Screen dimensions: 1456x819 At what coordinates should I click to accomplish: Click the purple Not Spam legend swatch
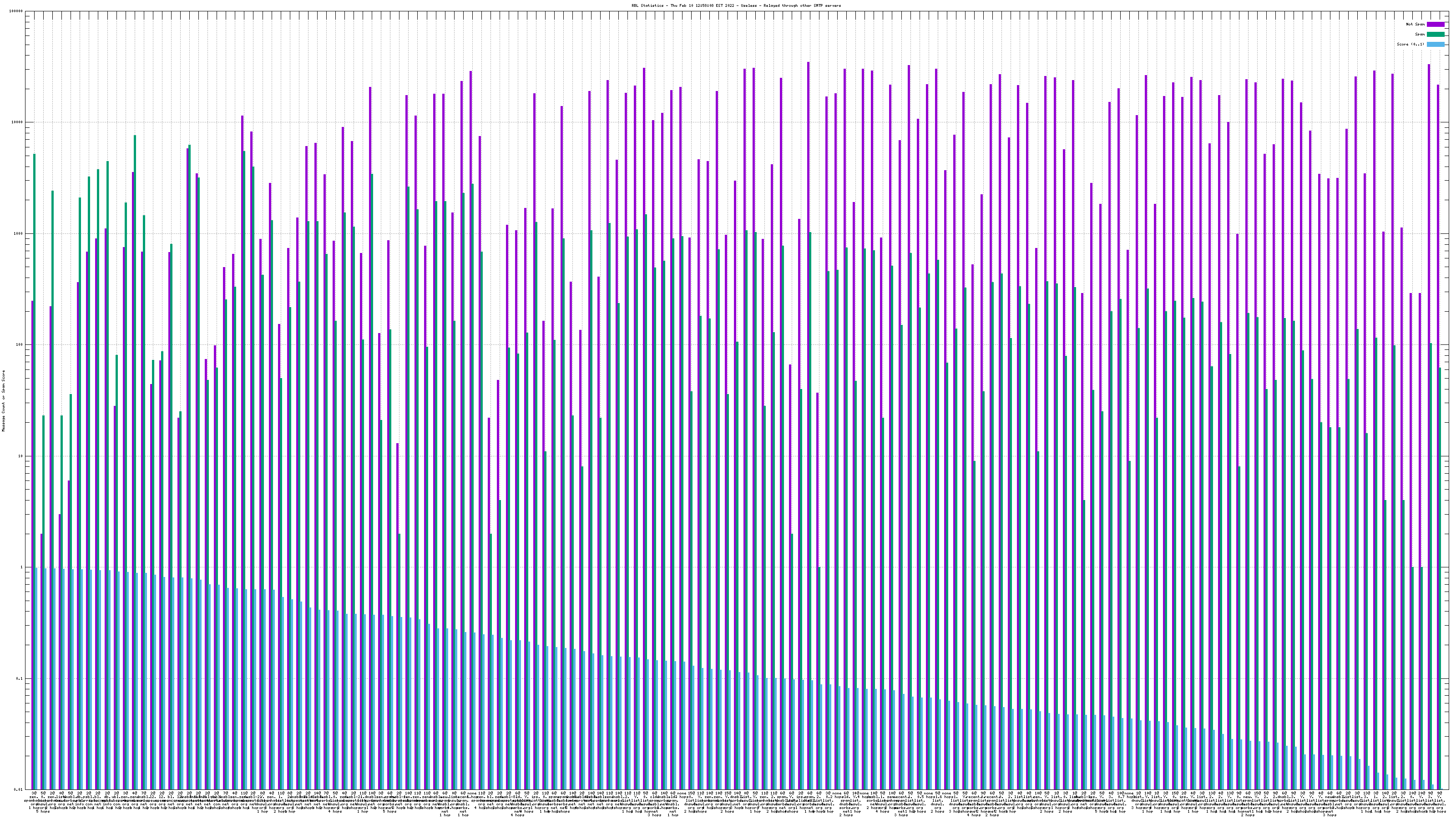pos(1435,24)
